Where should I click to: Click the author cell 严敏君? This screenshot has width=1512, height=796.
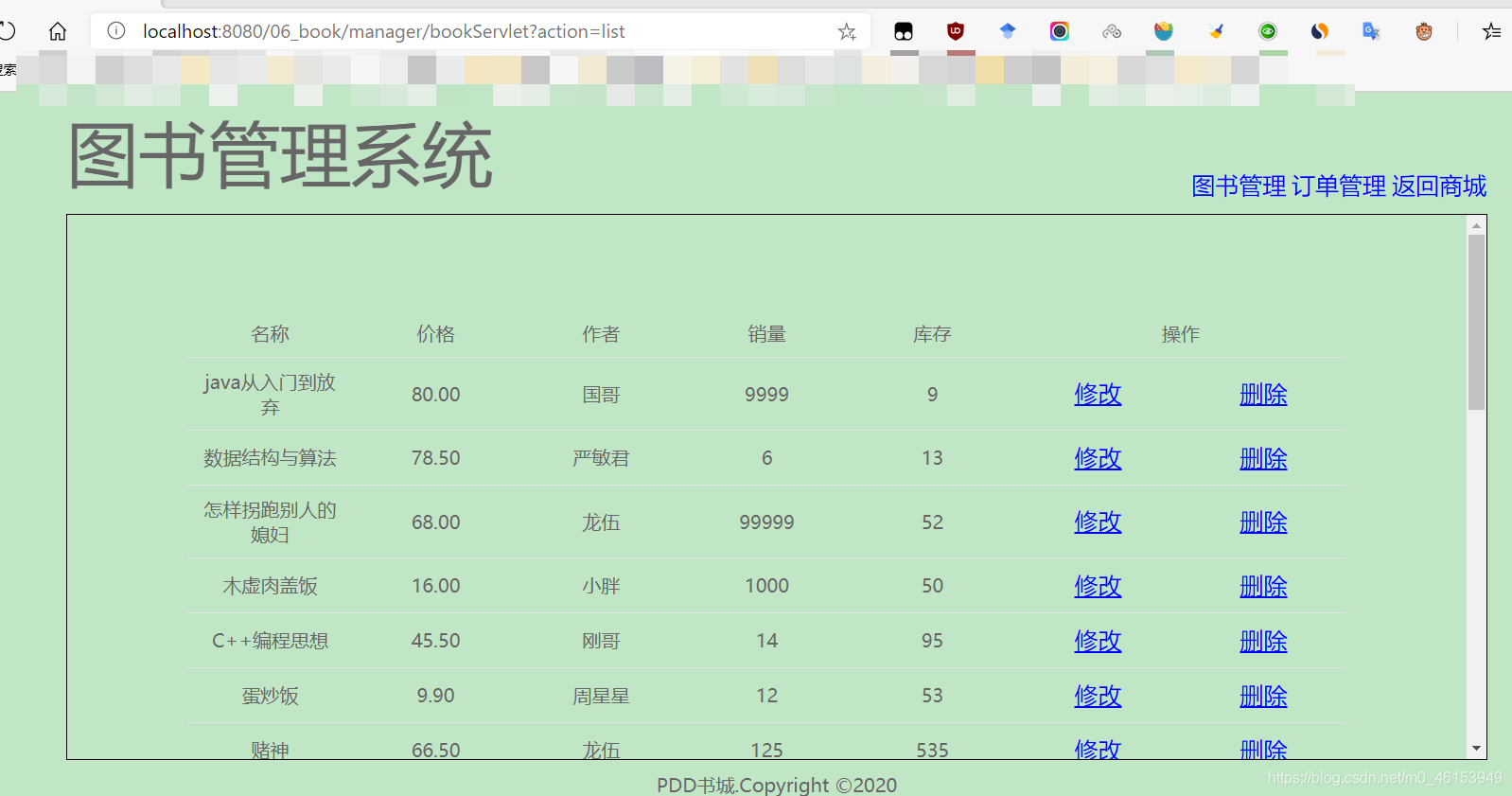(601, 458)
